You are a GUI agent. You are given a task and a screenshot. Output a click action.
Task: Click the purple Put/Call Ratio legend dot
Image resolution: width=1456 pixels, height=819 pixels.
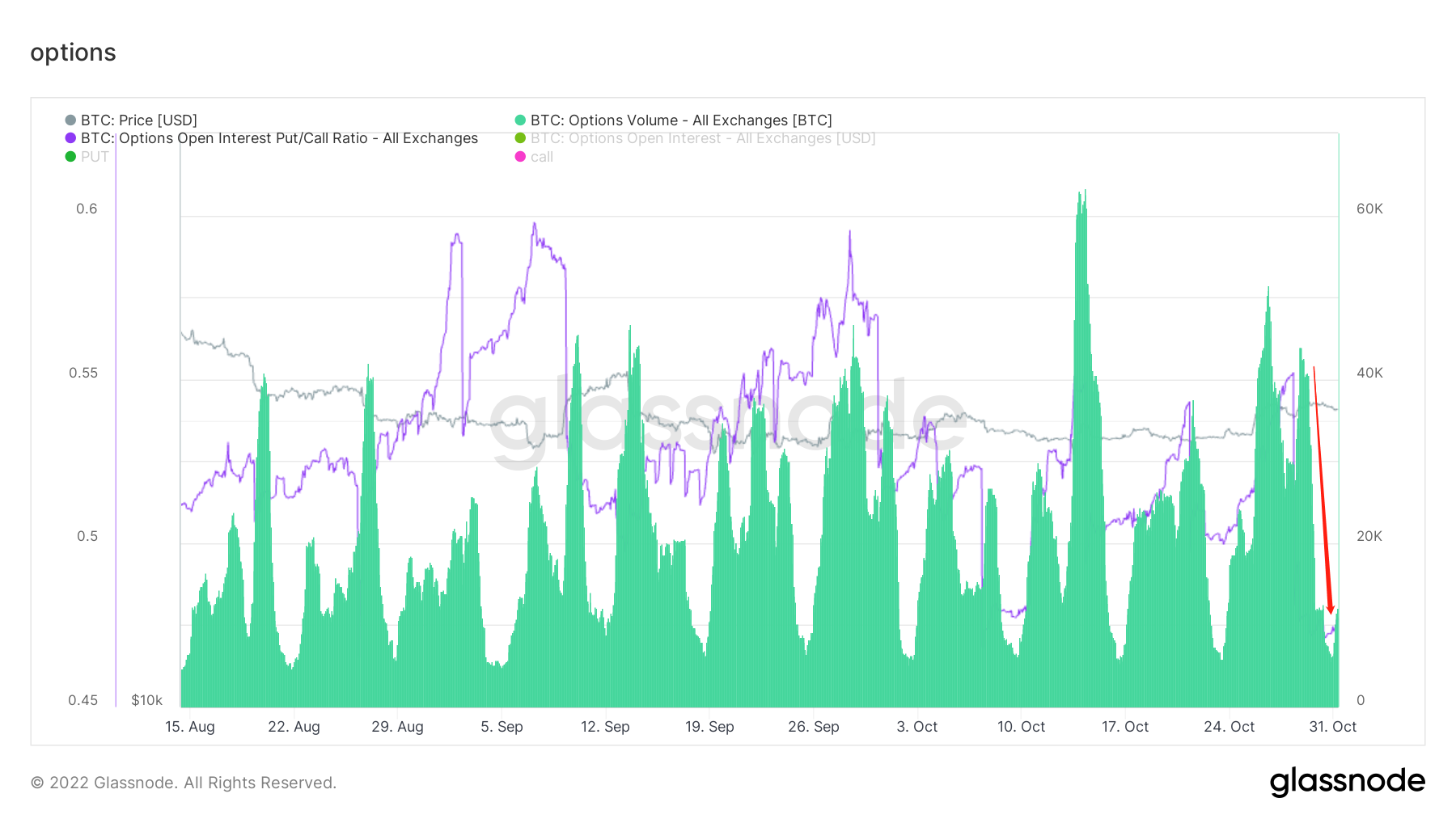(x=70, y=138)
